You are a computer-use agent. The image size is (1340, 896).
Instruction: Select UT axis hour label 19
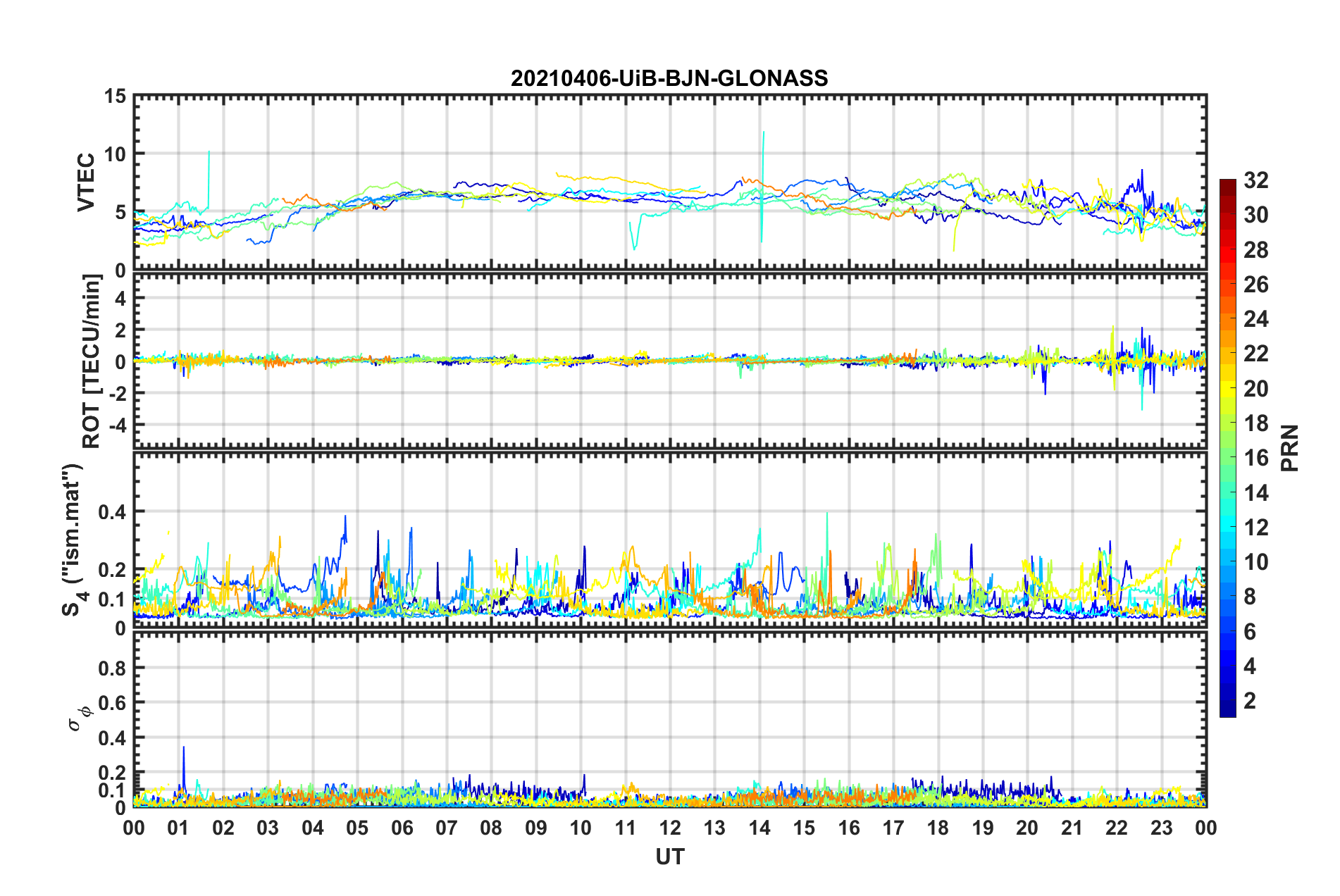983,828
